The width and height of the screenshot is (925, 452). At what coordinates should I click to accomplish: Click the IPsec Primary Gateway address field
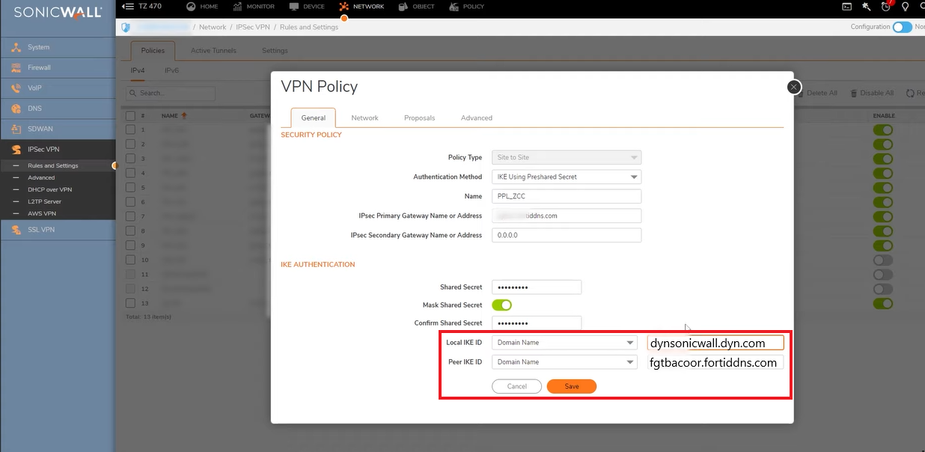(x=566, y=216)
